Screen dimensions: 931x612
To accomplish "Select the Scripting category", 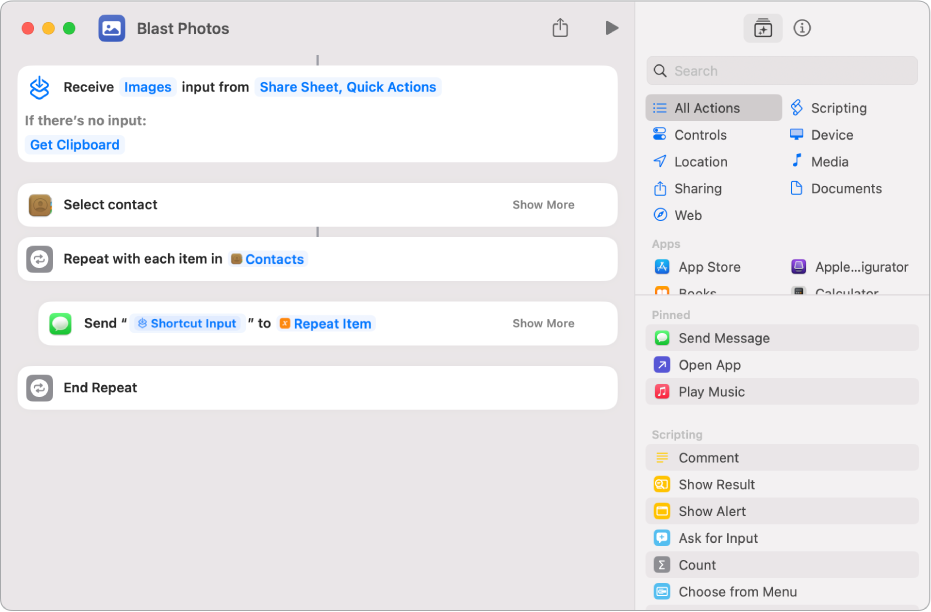I will tap(829, 108).
